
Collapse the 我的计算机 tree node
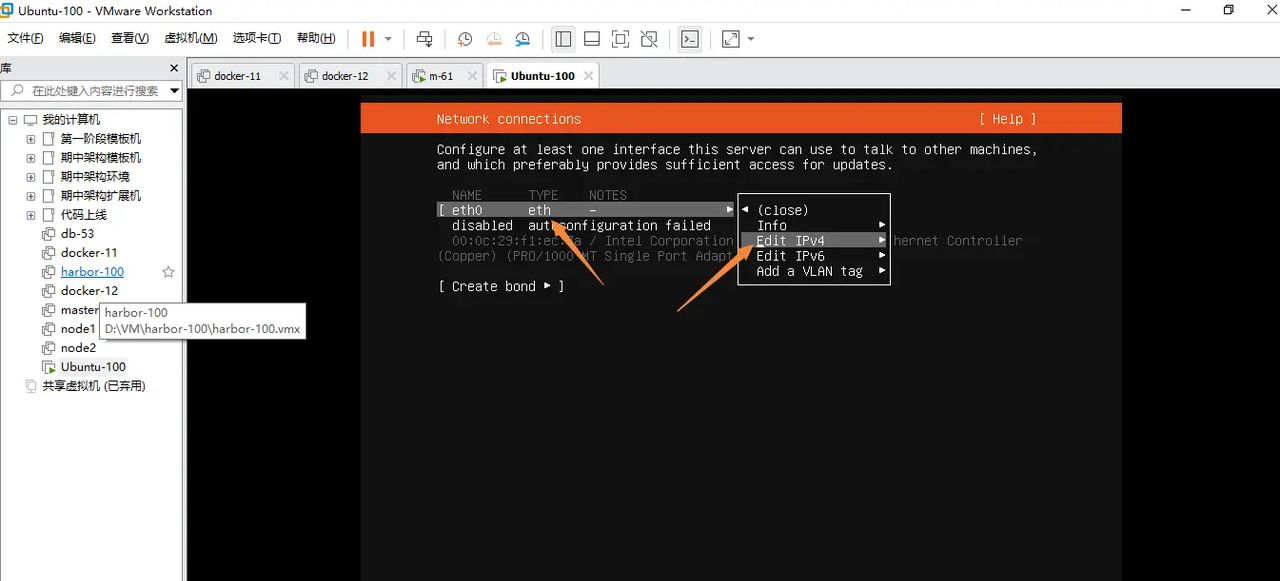[x=15, y=119]
